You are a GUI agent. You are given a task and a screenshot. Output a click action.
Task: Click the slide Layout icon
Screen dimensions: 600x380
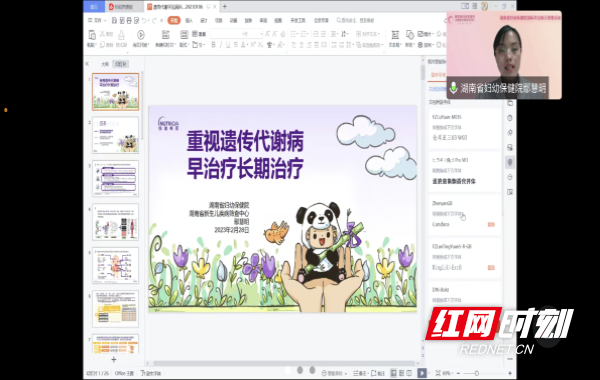point(184,35)
